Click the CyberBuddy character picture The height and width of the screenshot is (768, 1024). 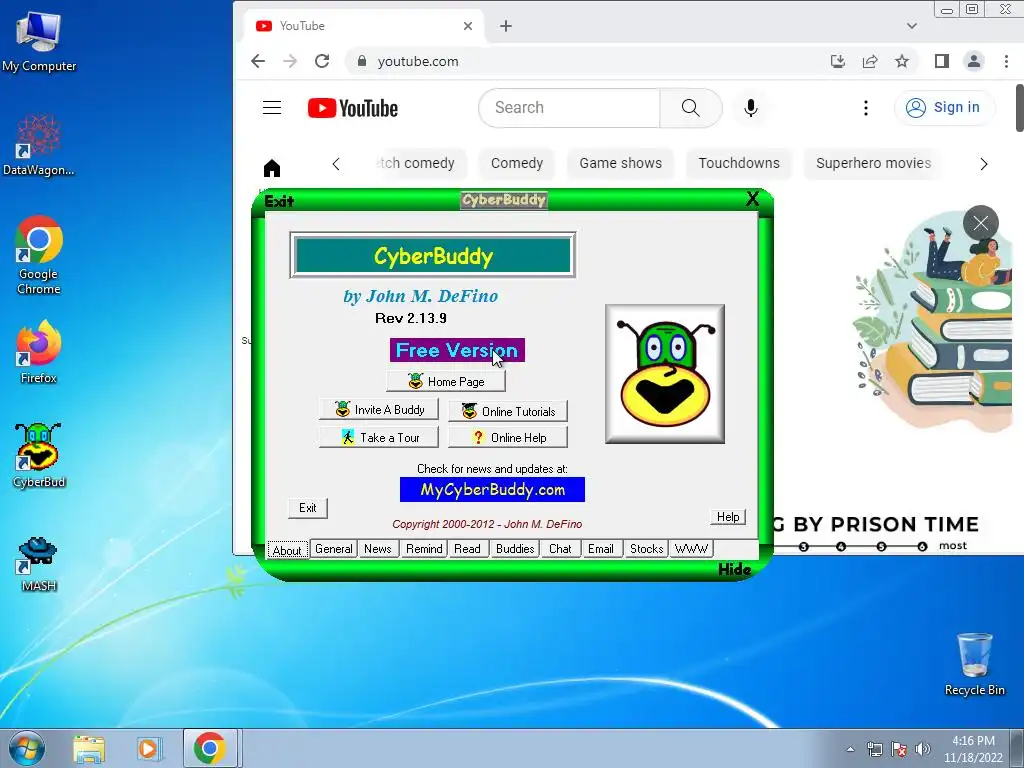pyautogui.click(x=665, y=374)
